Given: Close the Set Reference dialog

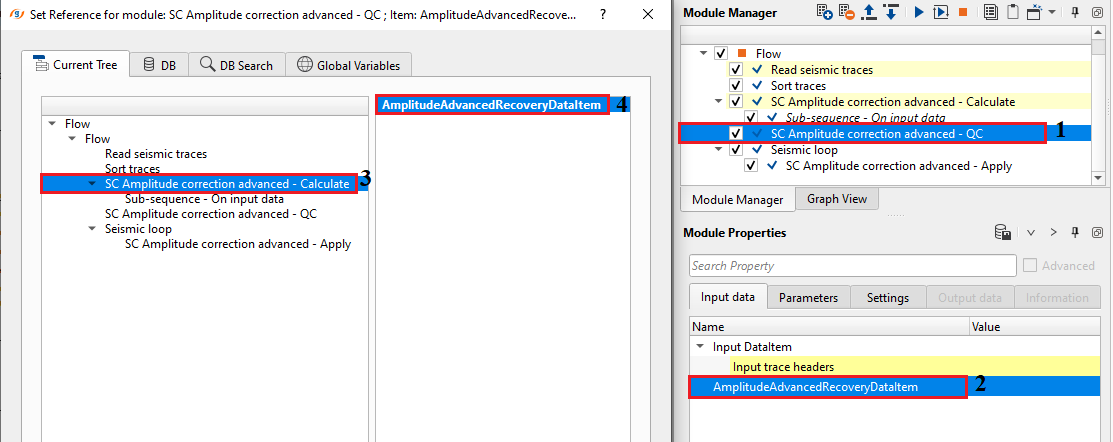Looking at the screenshot, I should [x=648, y=13].
